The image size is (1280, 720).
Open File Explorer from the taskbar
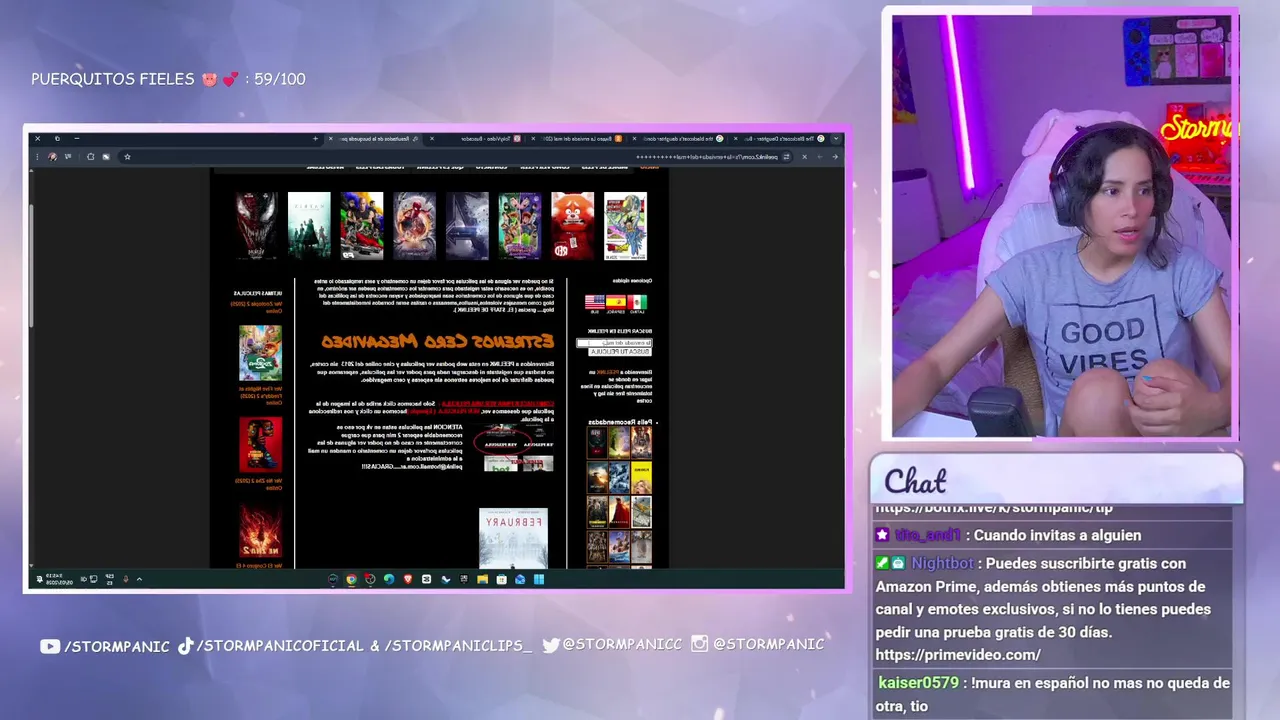pyautogui.click(x=483, y=579)
